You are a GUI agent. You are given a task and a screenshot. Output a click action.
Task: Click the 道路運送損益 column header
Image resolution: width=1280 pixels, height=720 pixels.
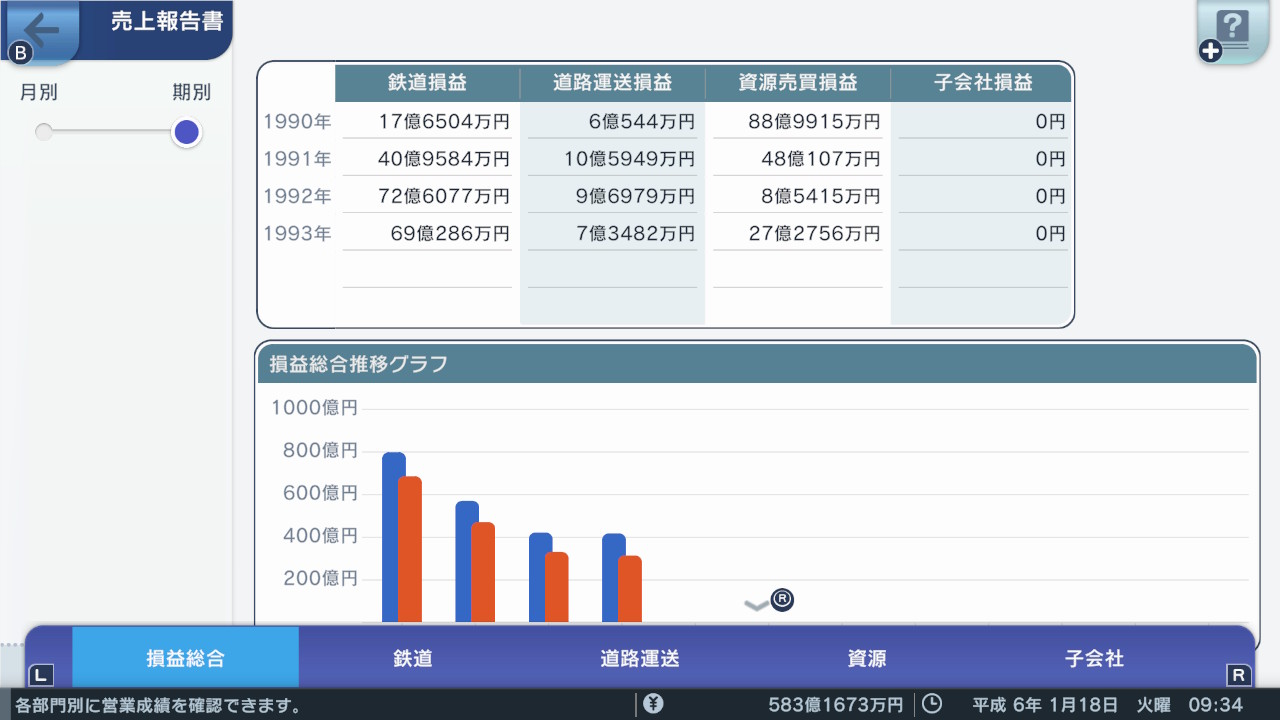click(612, 83)
